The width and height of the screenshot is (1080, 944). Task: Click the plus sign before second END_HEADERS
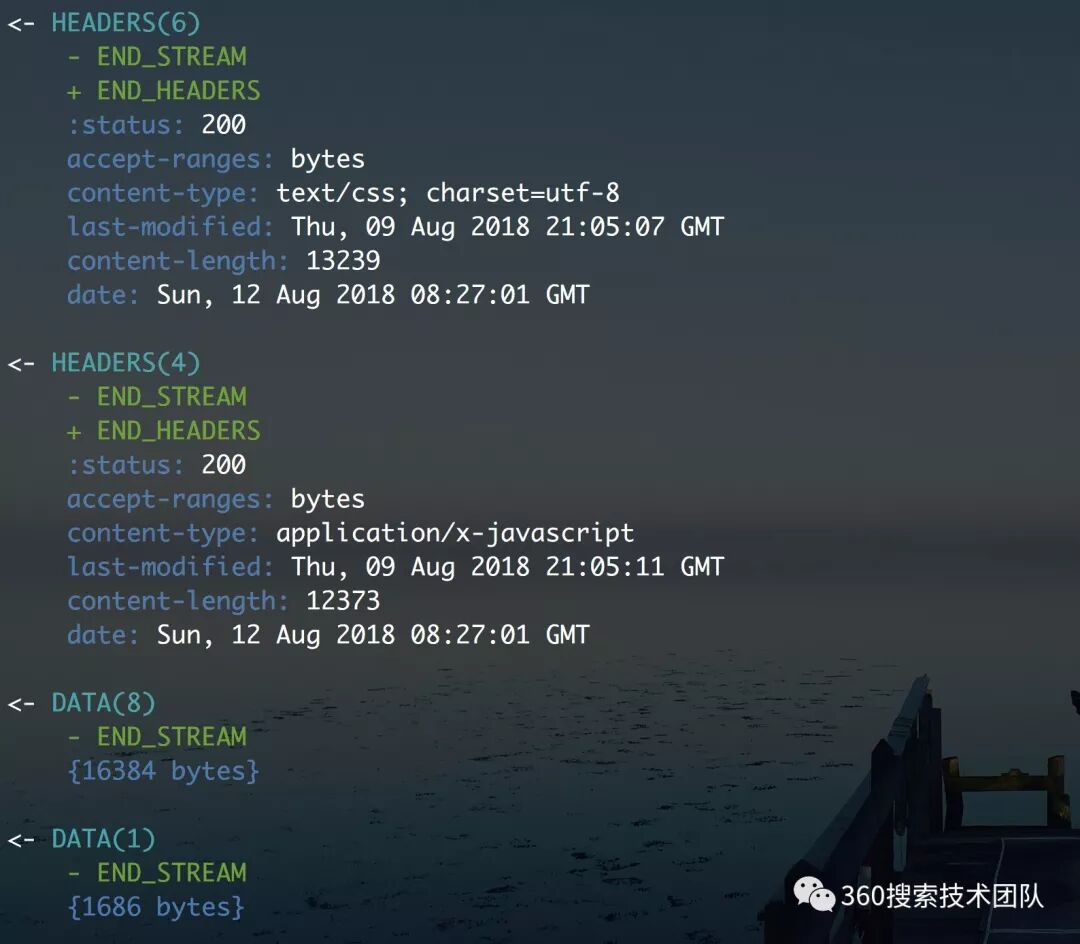(74, 432)
